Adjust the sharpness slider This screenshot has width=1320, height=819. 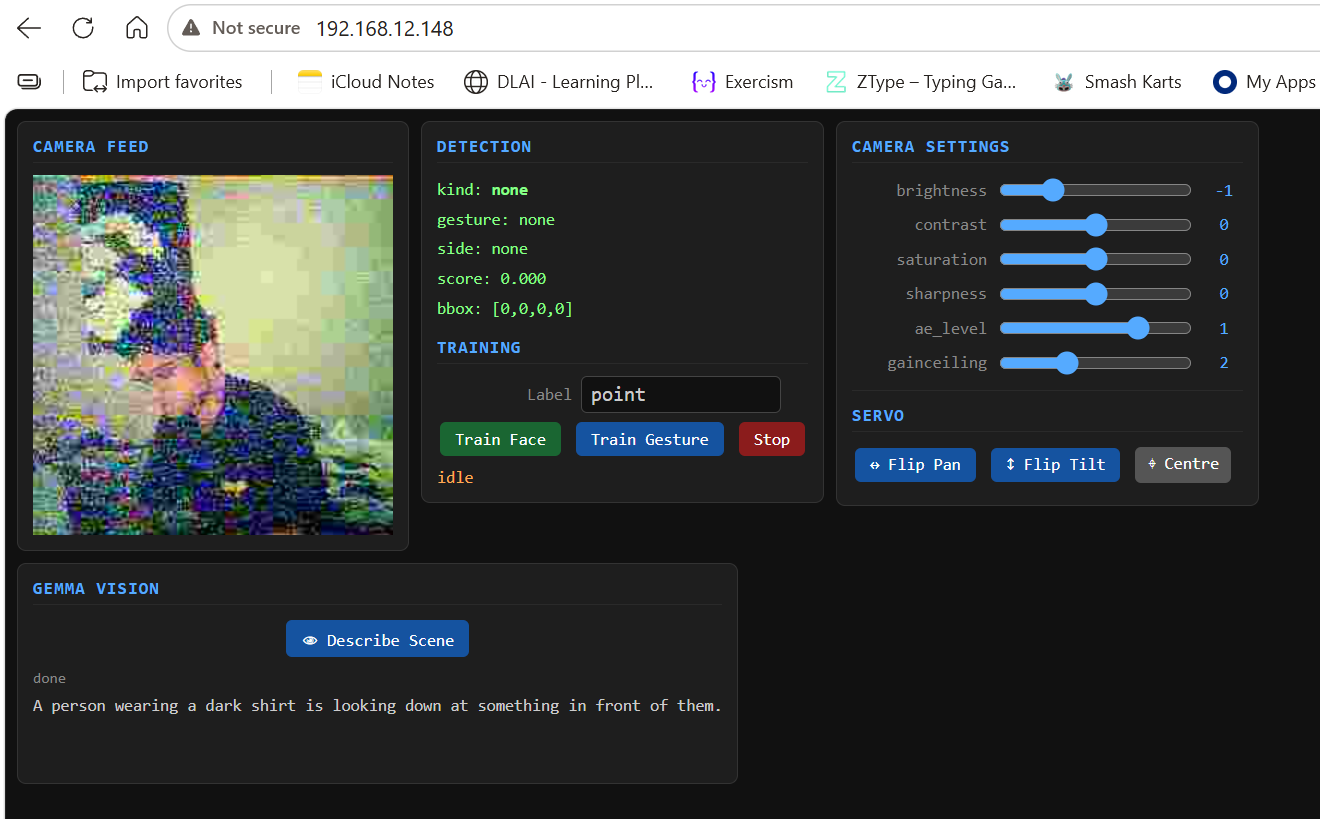pyautogui.click(x=1095, y=294)
